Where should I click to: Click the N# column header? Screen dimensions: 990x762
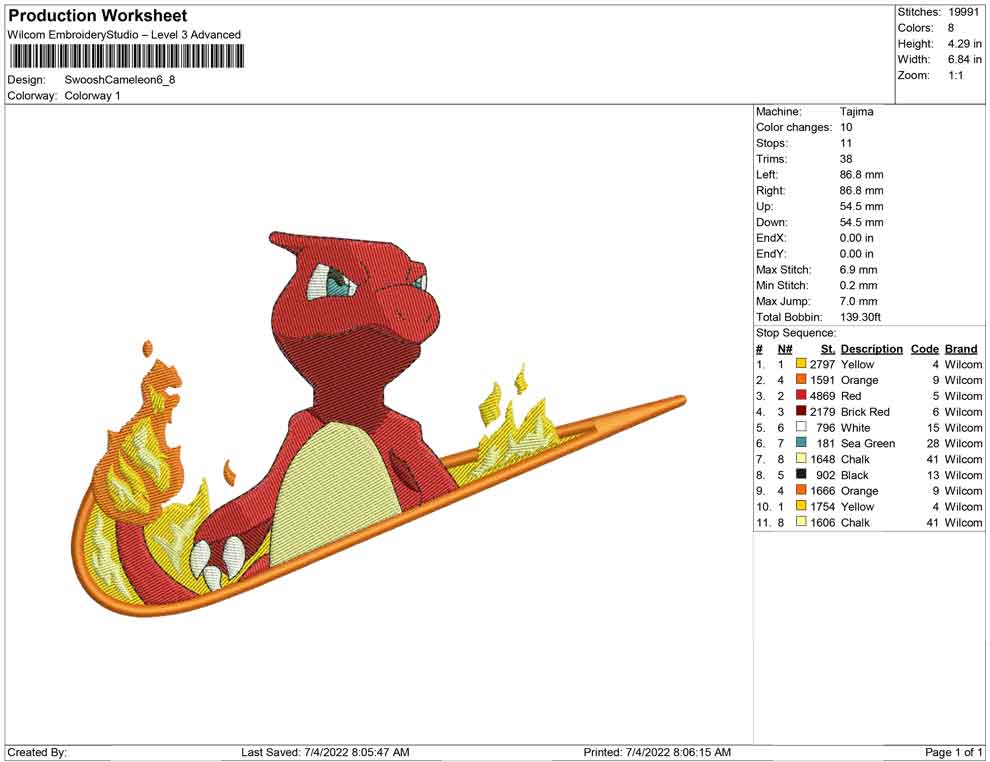785,348
